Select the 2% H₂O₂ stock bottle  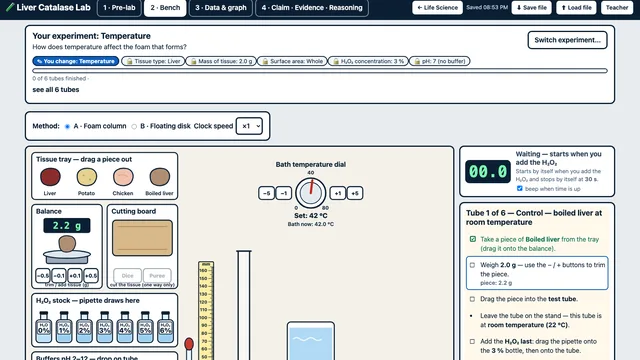point(84,327)
